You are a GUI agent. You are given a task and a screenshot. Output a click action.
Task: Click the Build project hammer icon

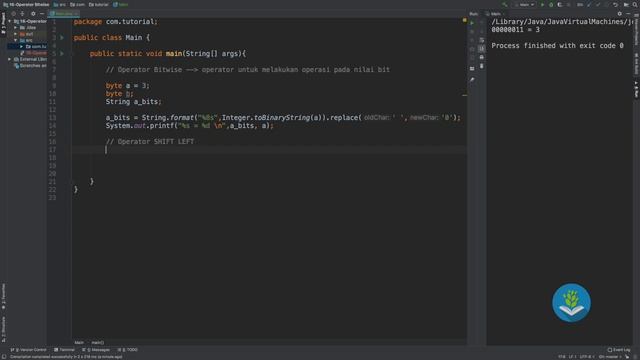click(x=504, y=4)
